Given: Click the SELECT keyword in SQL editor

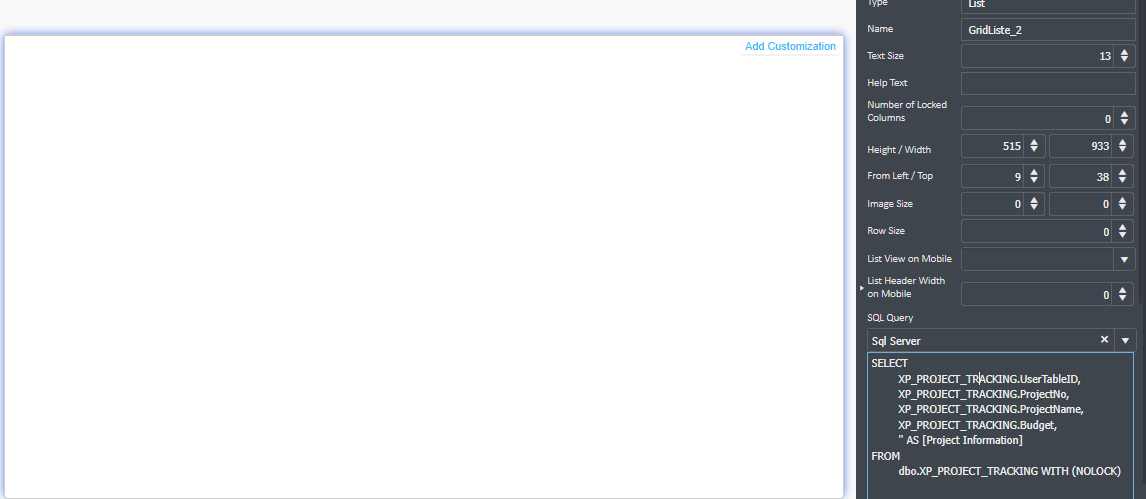Looking at the screenshot, I should coord(889,363).
